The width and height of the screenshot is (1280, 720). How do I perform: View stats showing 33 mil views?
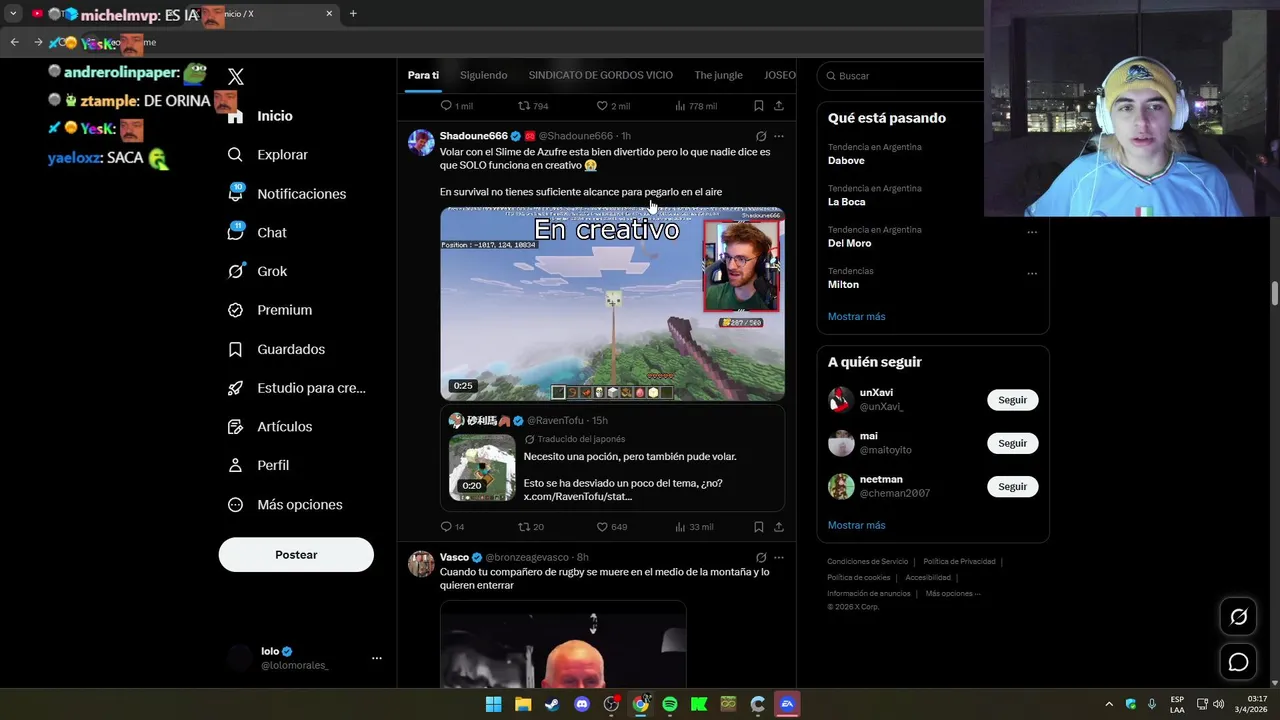[694, 527]
